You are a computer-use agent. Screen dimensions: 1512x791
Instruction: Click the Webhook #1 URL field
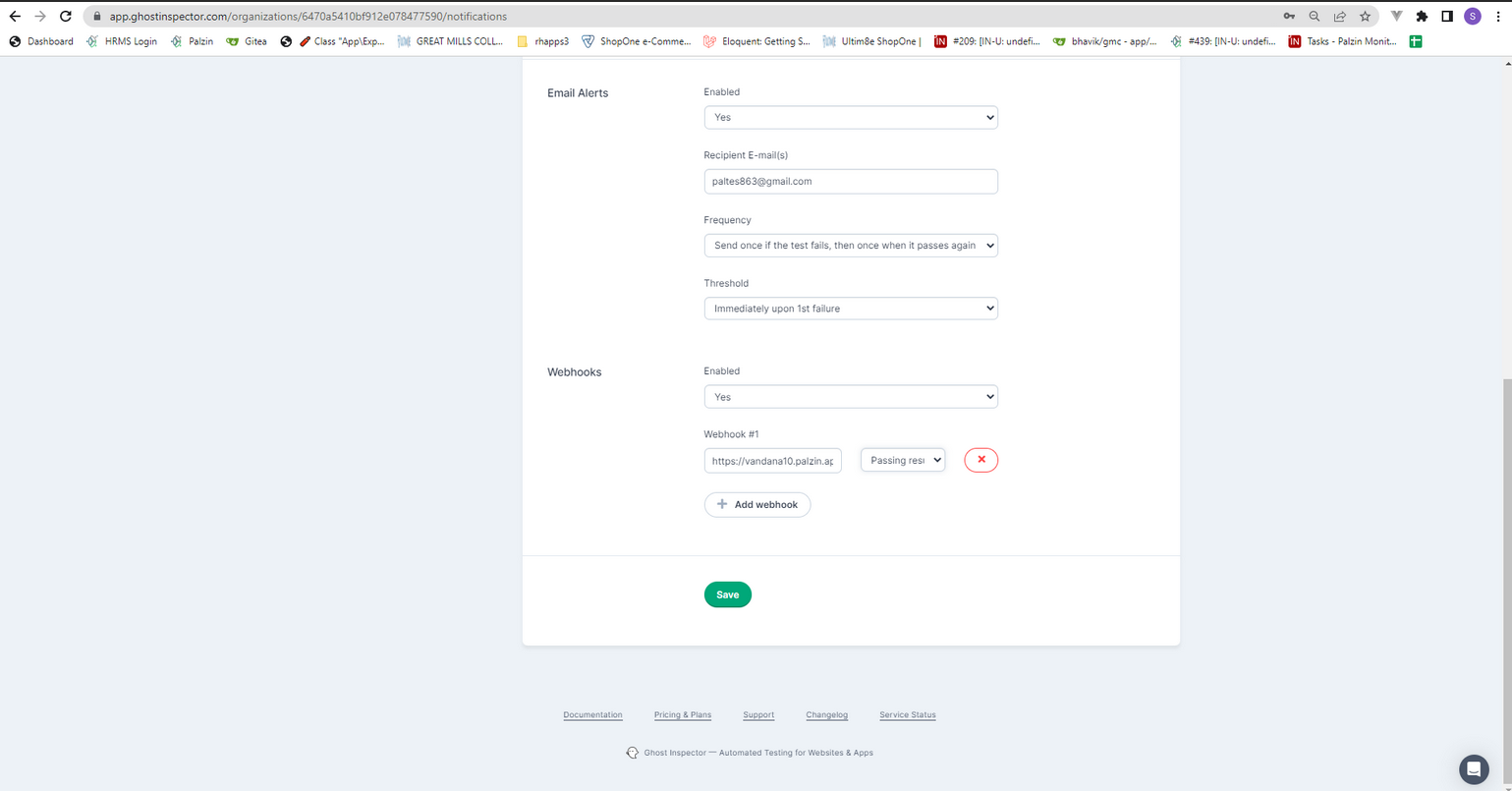tap(773, 460)
